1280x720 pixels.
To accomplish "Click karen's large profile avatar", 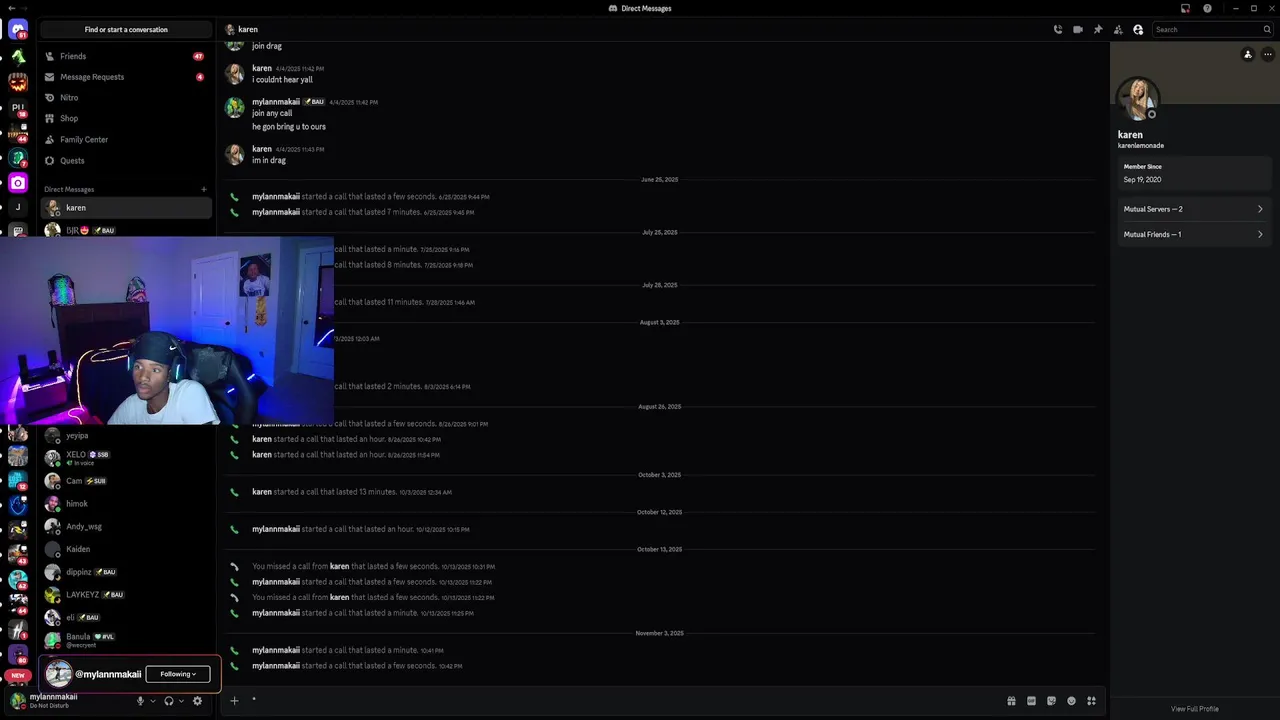I will pyautogui.click(x=1137, y=99).
